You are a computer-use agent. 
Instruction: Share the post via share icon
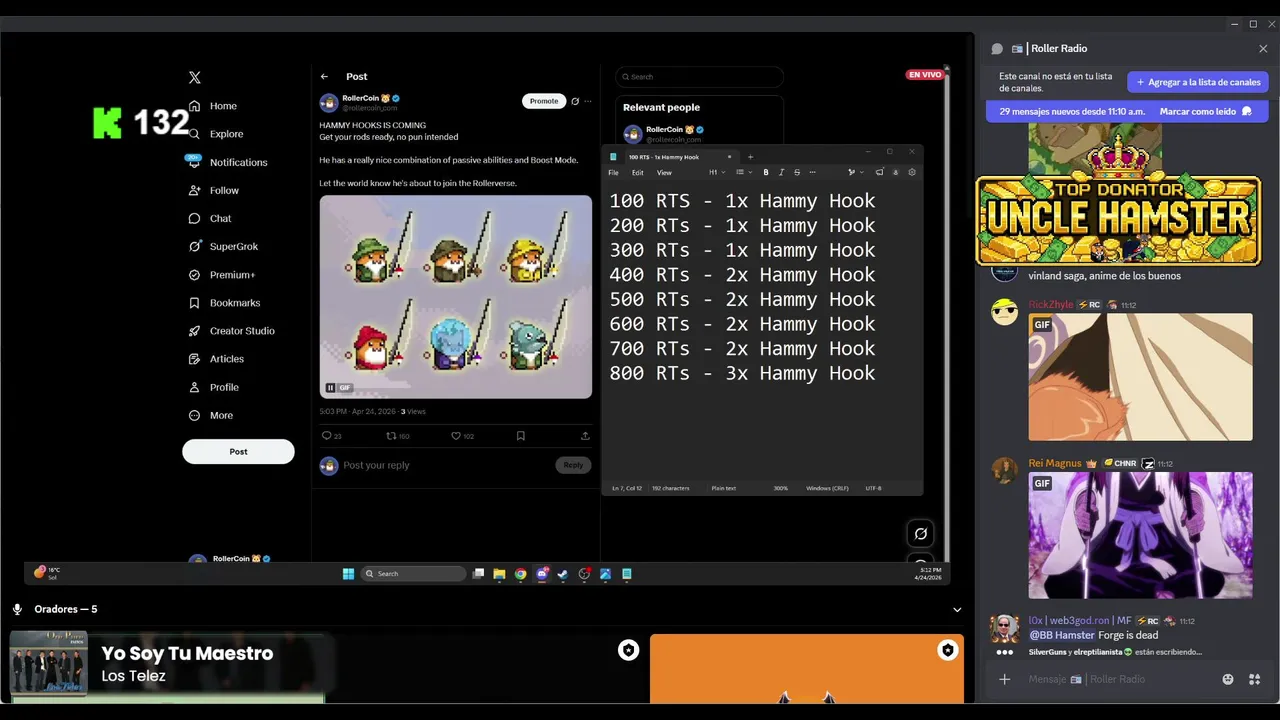(x=585, y=436)
